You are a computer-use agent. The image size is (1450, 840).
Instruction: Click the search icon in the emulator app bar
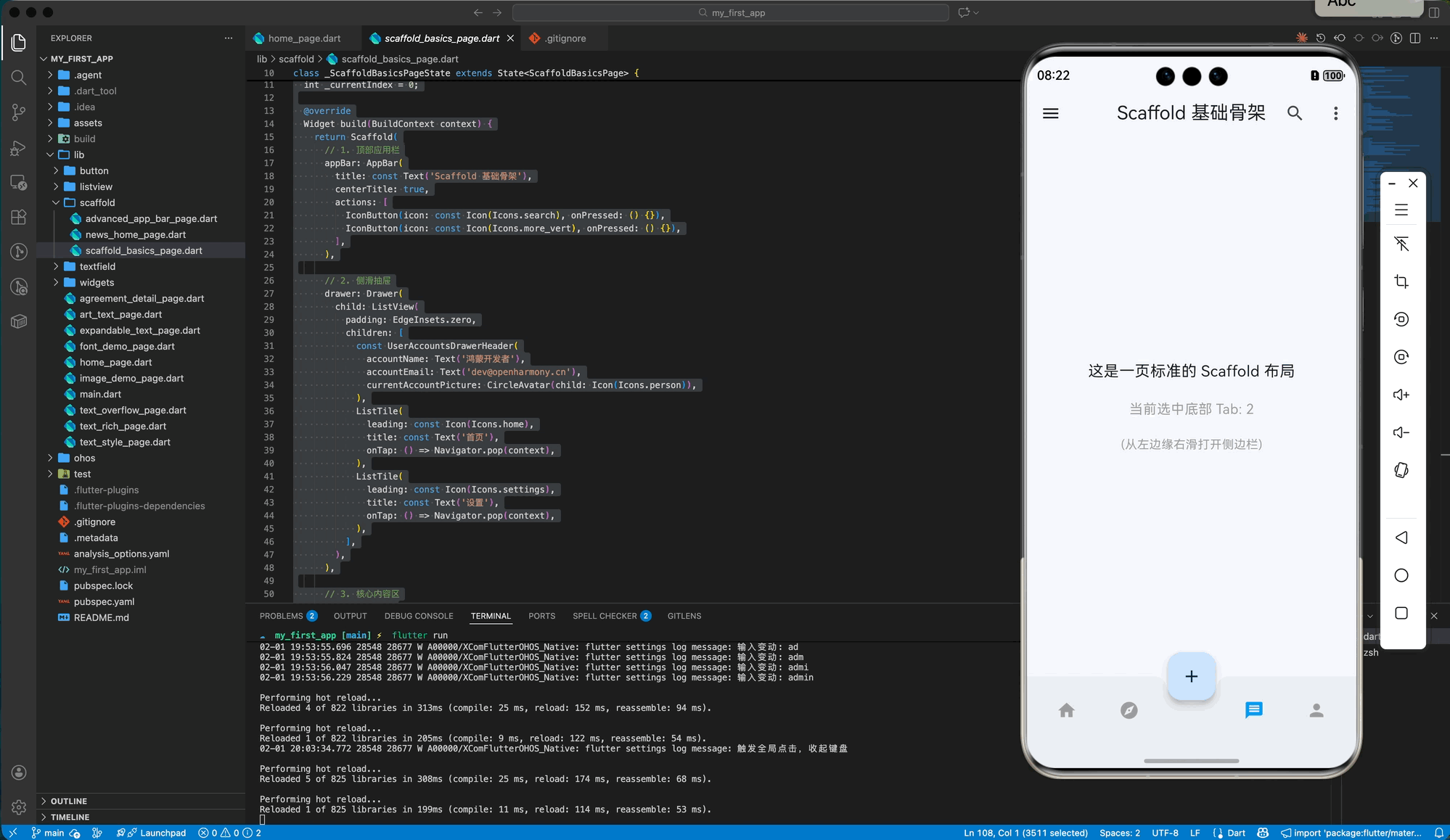tap(1295, 113)
